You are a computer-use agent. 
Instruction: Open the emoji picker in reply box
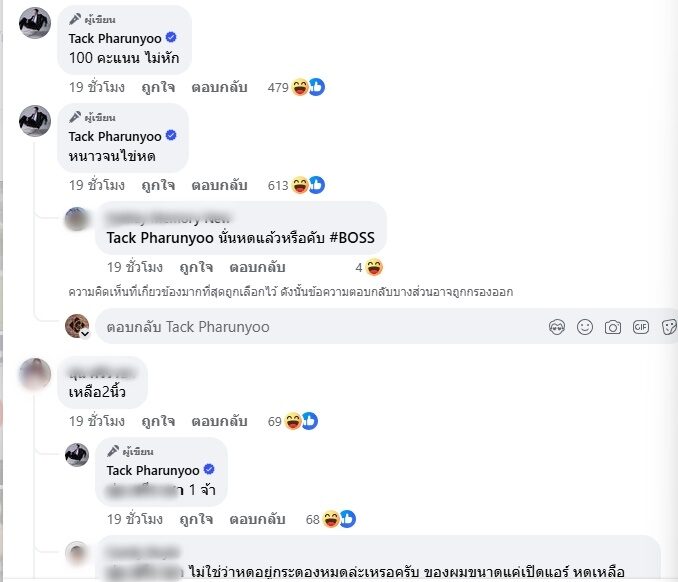coord(585,327)
